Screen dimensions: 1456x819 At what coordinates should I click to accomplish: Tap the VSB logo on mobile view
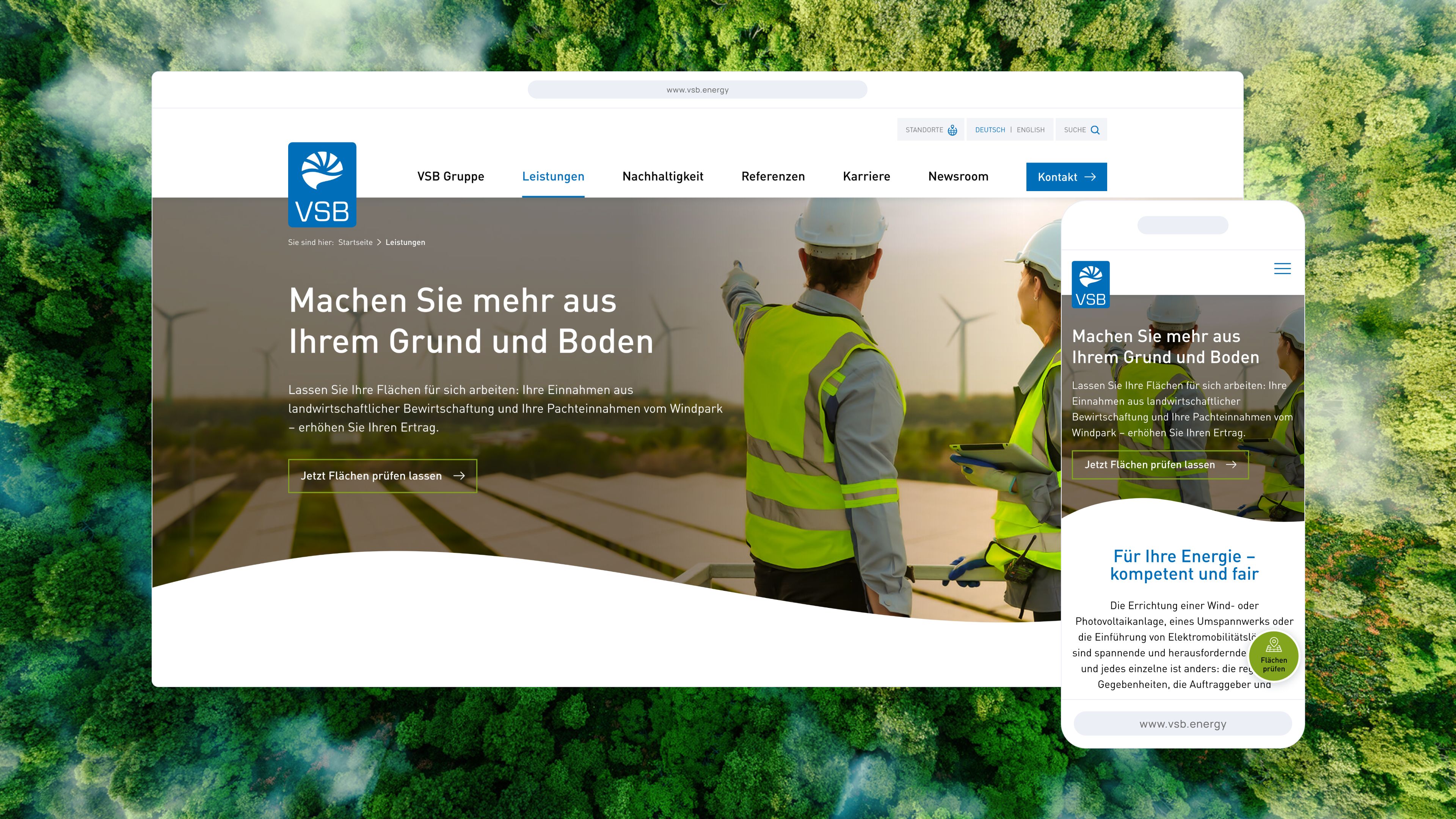[1090, 284]
